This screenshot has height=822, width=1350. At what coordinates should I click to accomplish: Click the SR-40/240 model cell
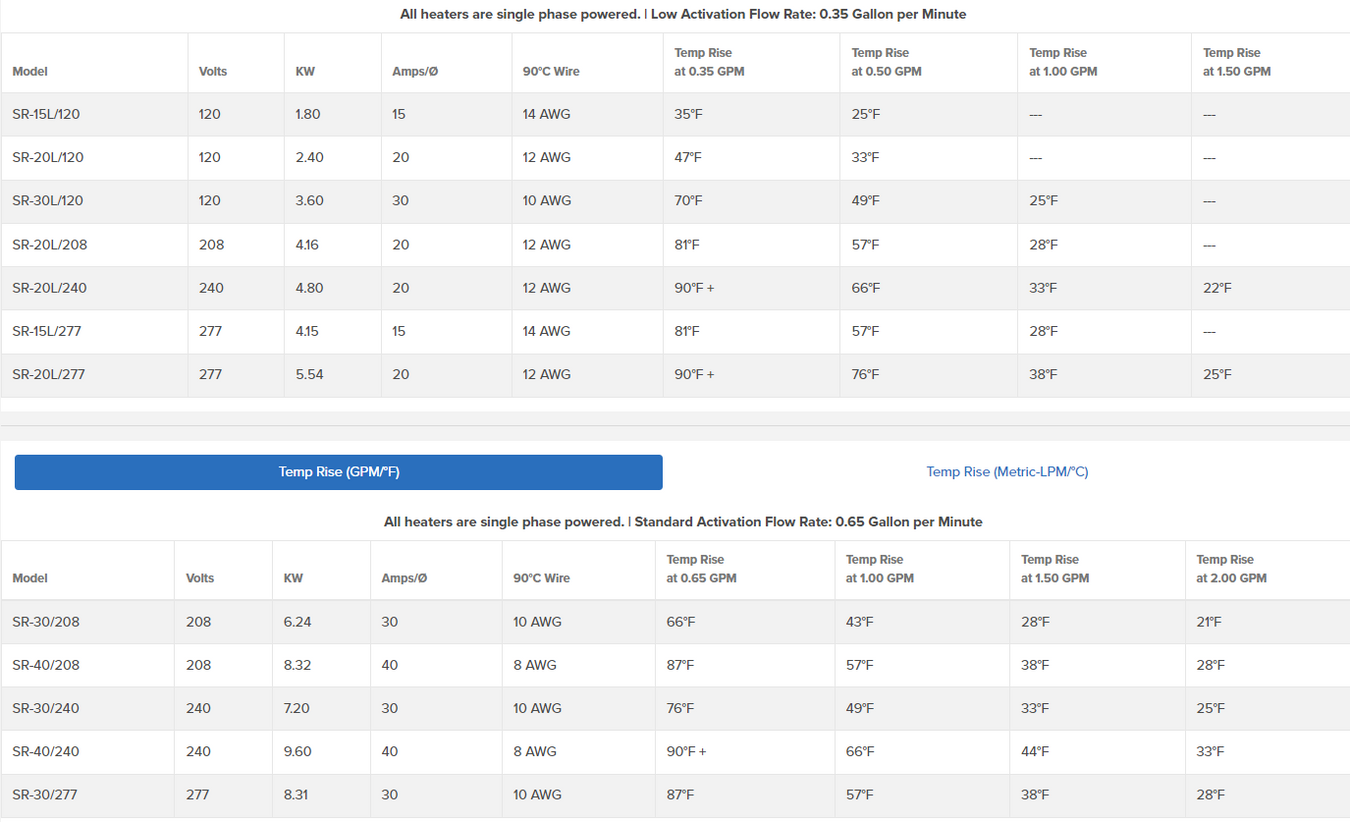coord(46,752)
